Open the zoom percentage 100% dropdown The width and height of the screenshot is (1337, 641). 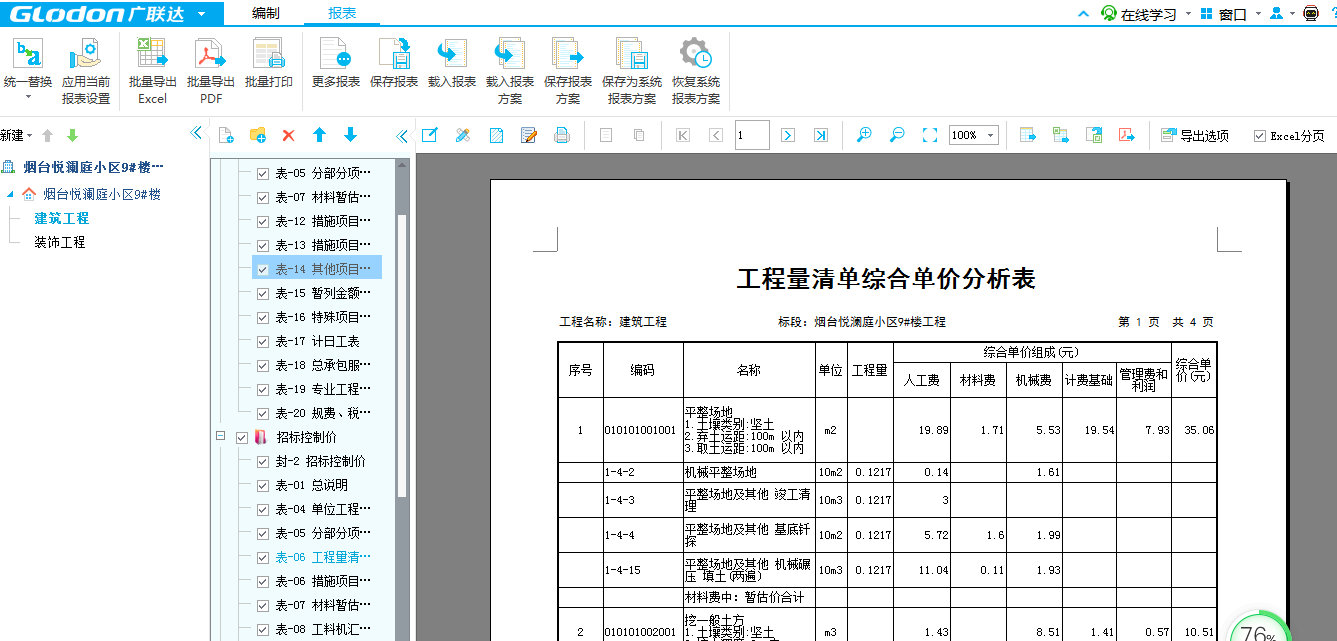[991, 135]
